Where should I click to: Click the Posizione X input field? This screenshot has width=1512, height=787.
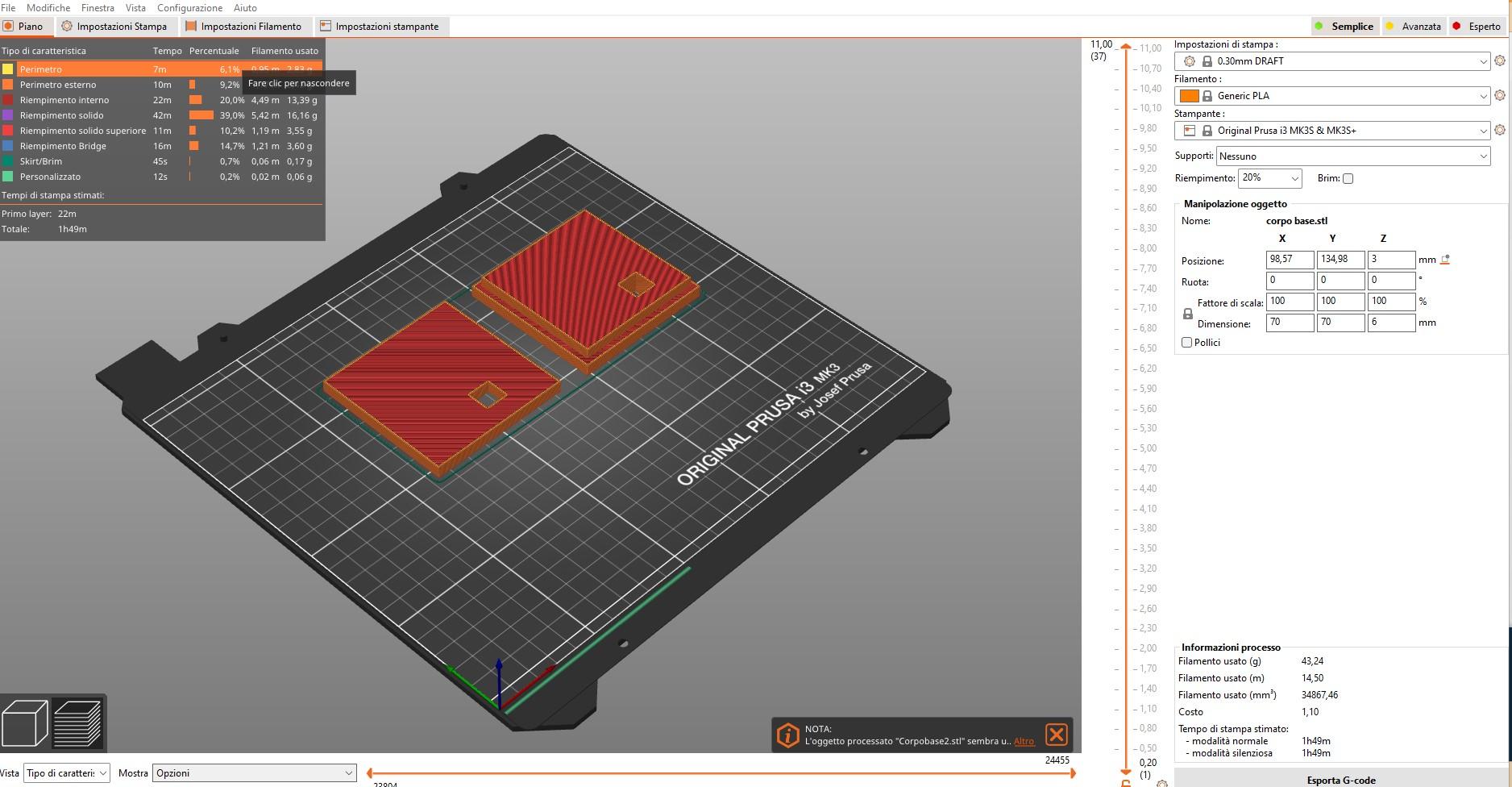click(x=1290, y=260)
